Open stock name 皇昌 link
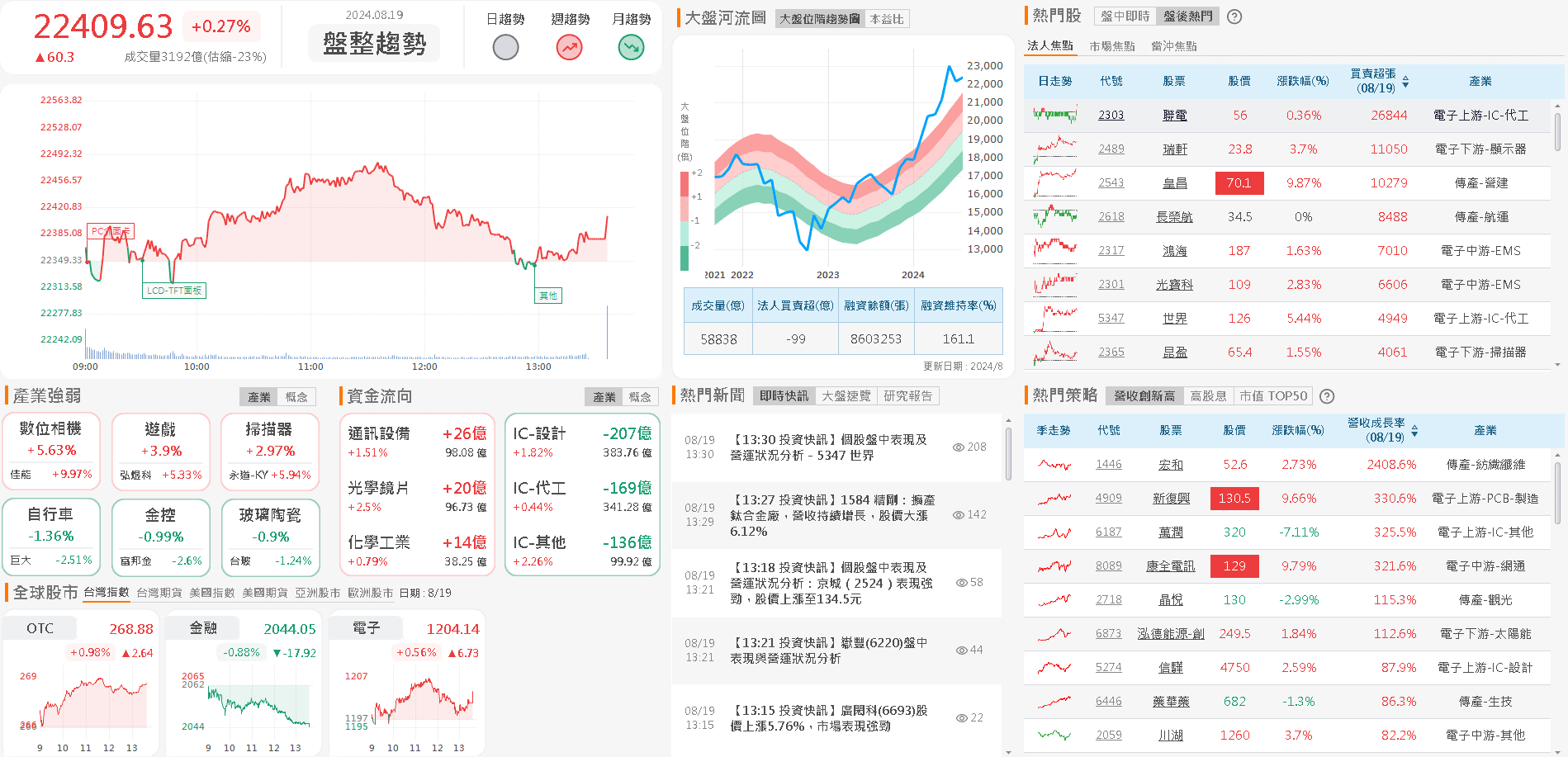 tap(1175, 183)
